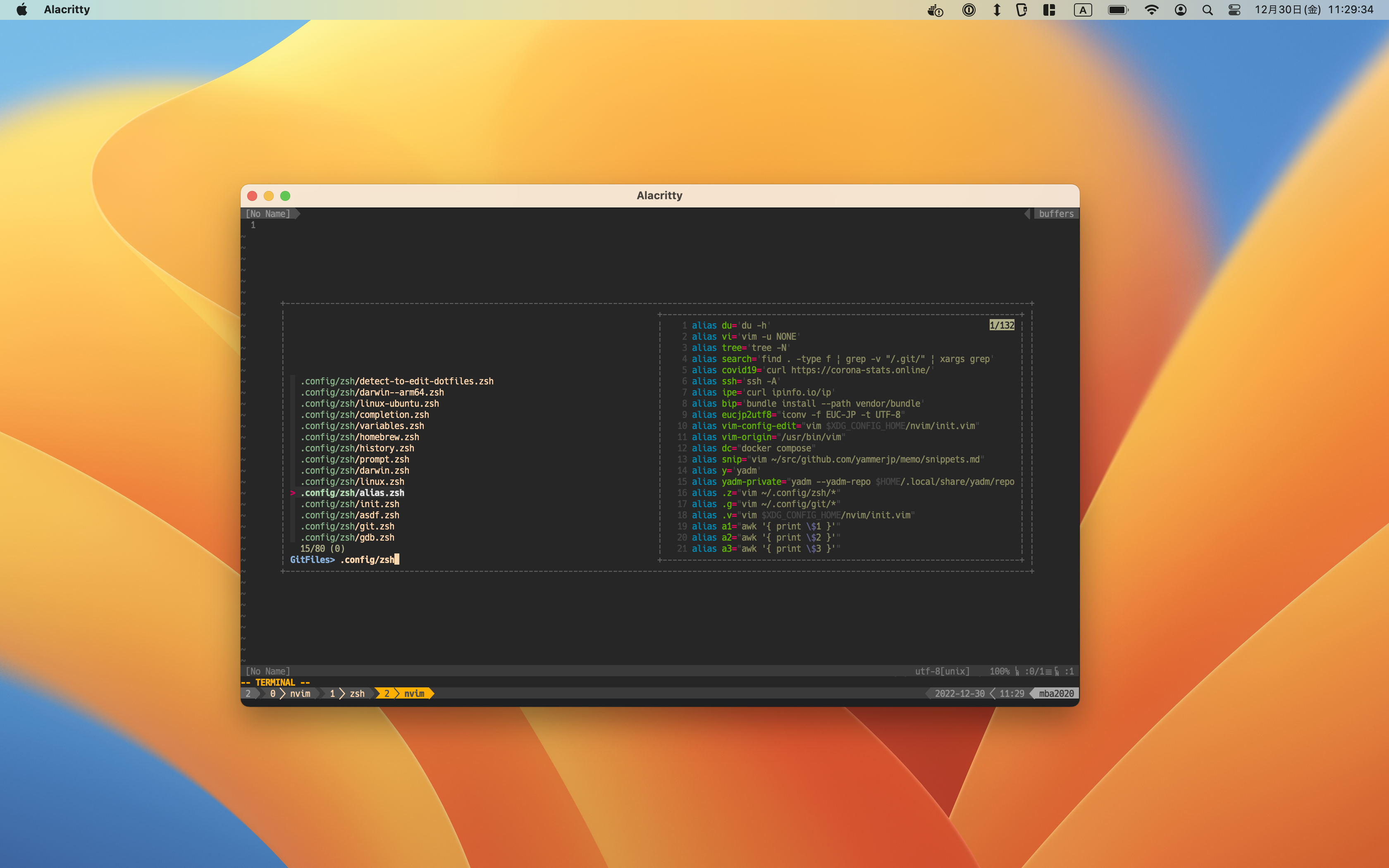
Task: Select .config/zsh/asdf.zsh entry
Action: 350,515
